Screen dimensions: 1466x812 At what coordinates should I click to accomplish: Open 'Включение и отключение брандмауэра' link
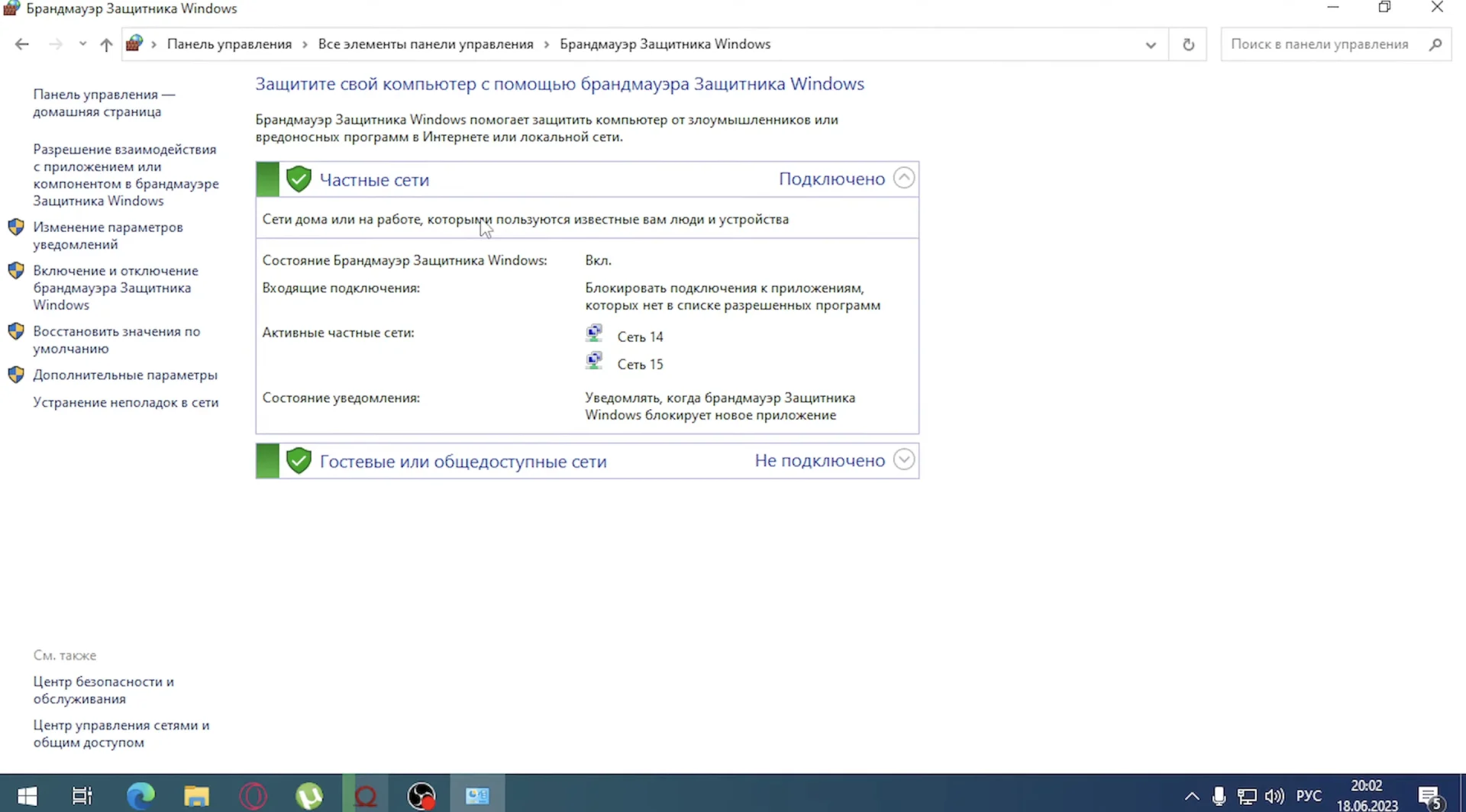115,288
